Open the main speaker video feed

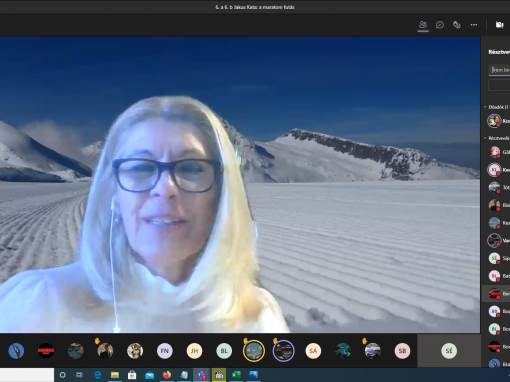240,184
